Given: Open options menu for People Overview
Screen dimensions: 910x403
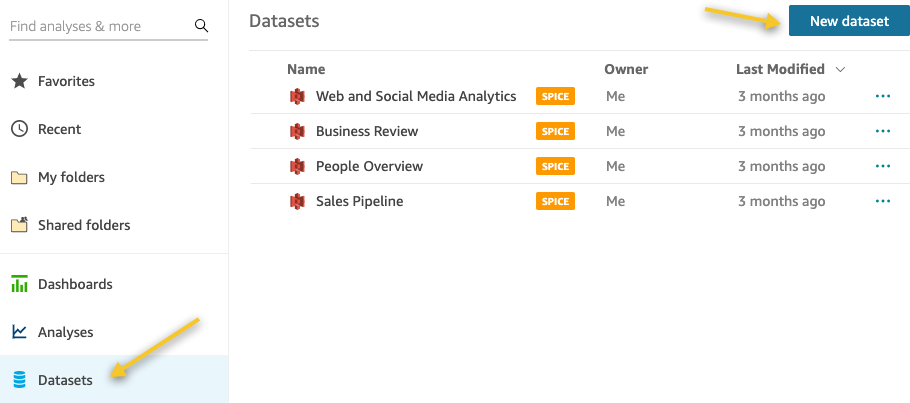Looking at the screenshot, I should click(883, 166).
